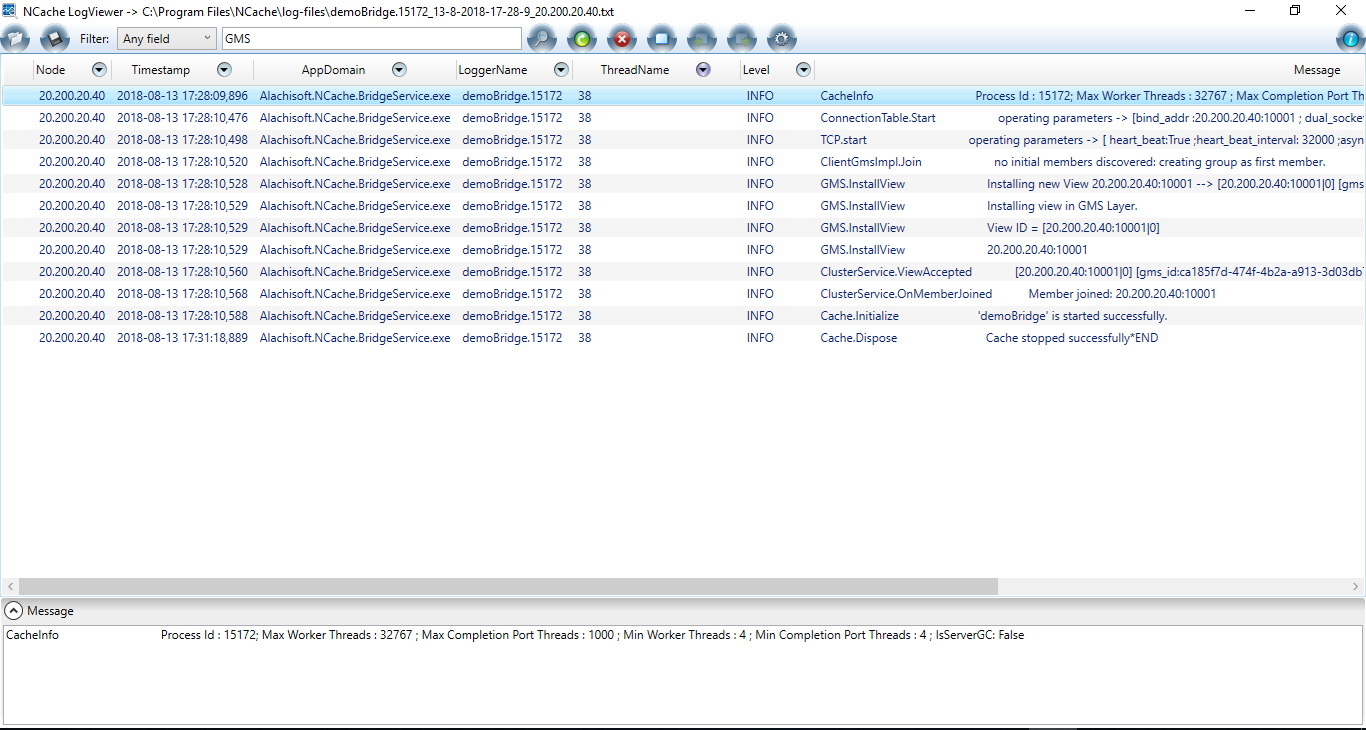Screen dimensions: 1366x730
Task: Click "'demoBridge' is started successfully." message
Action: [x=1072, y=316]
